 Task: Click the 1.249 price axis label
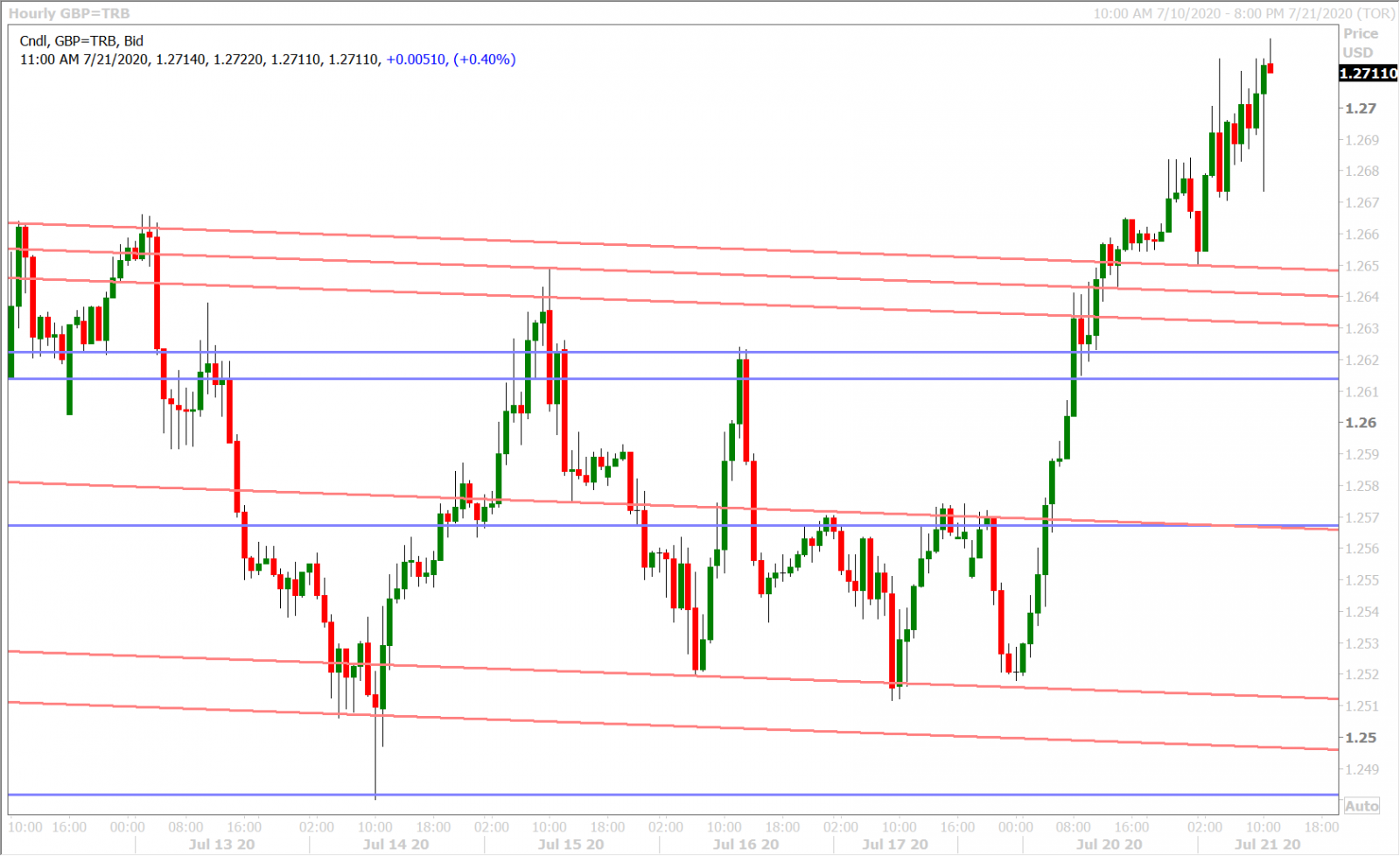click(1362, 769)
